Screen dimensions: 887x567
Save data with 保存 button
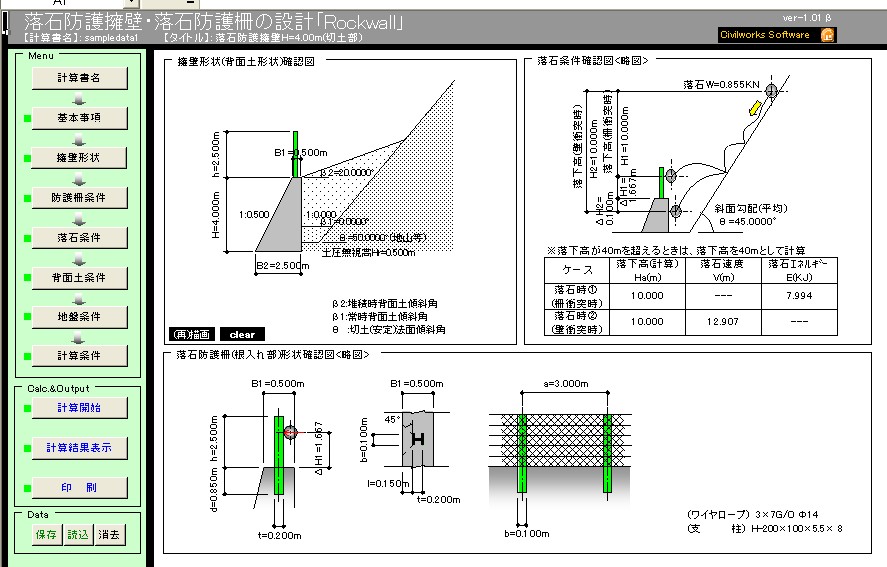click(46, 535)
